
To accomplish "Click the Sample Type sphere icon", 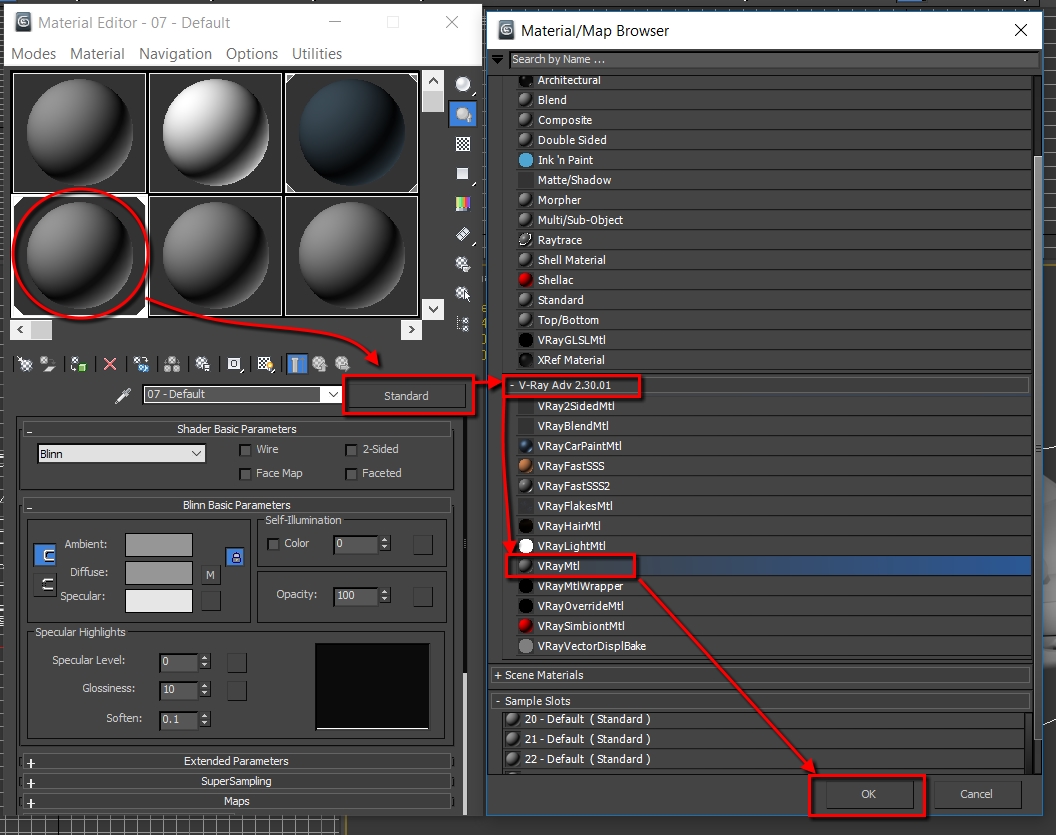I will pos(463,85).
